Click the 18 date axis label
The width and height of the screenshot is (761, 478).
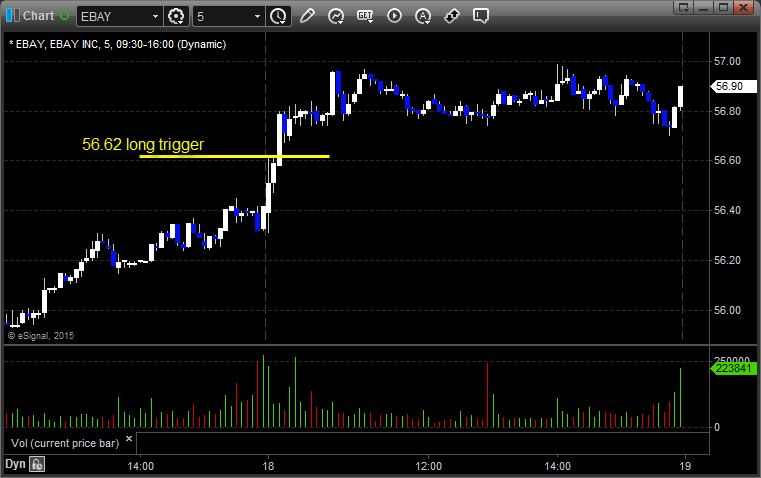268,466
